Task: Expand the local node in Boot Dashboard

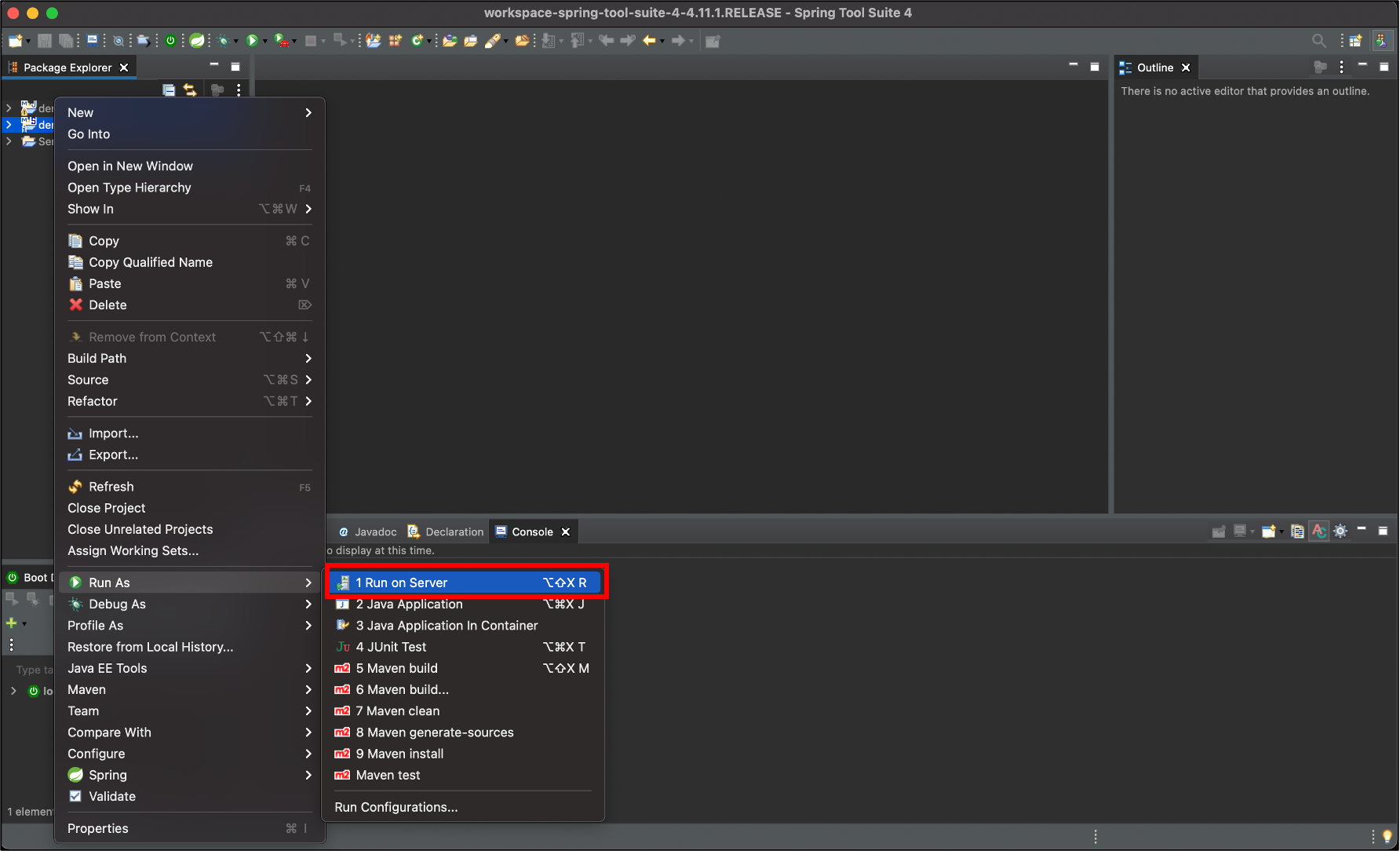Action: (13, 691)
